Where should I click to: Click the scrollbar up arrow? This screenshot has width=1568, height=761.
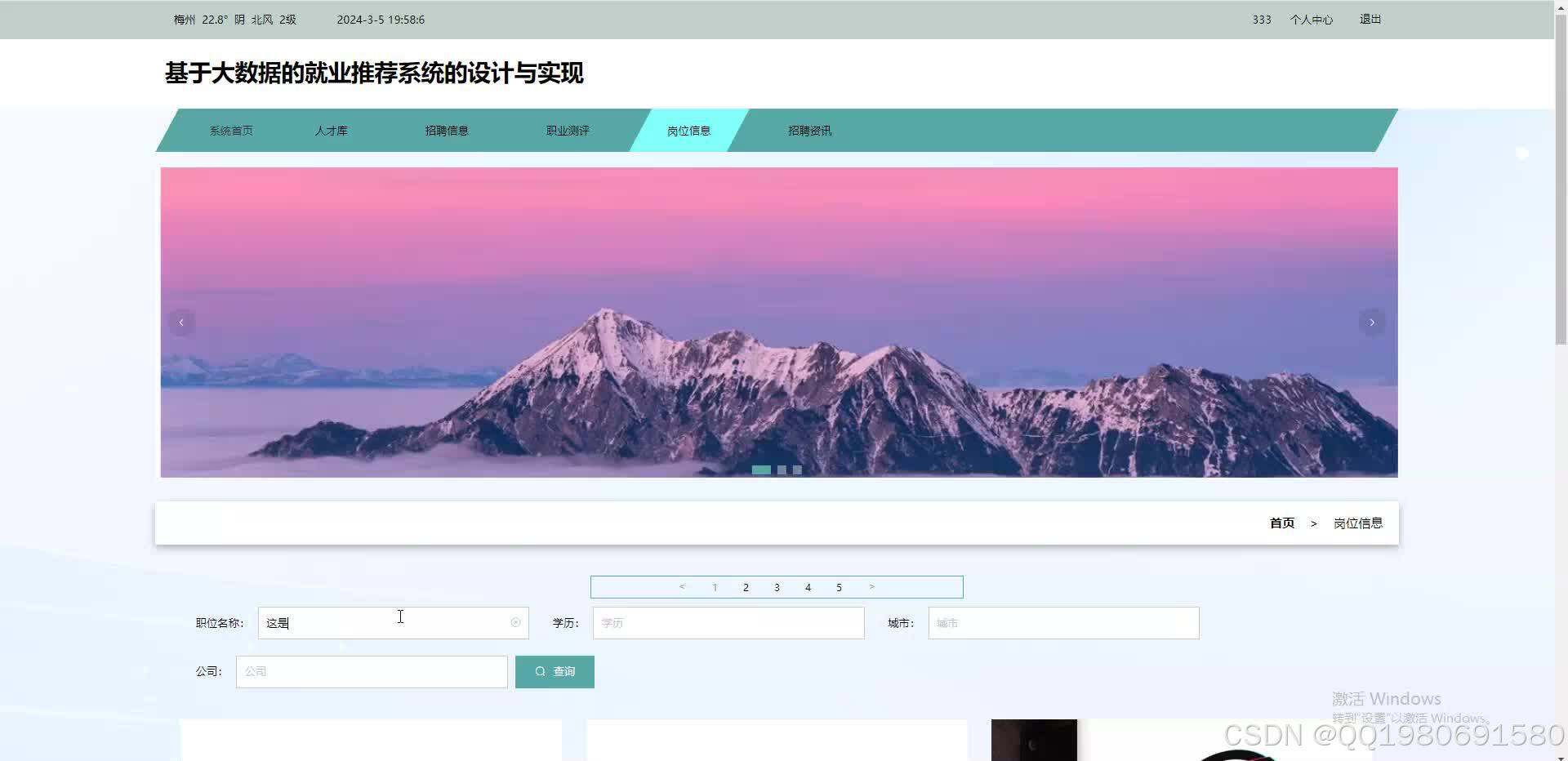click(1561, 7)
